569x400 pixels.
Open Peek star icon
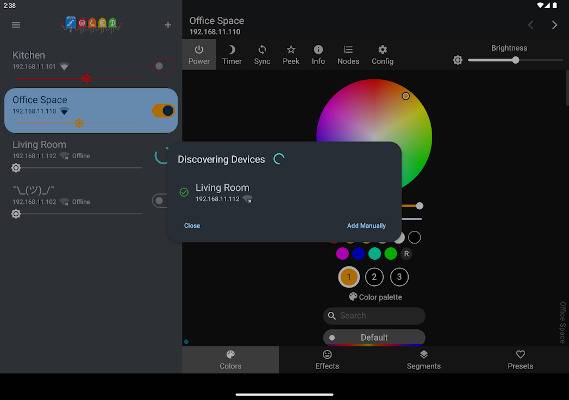(291, 49)
